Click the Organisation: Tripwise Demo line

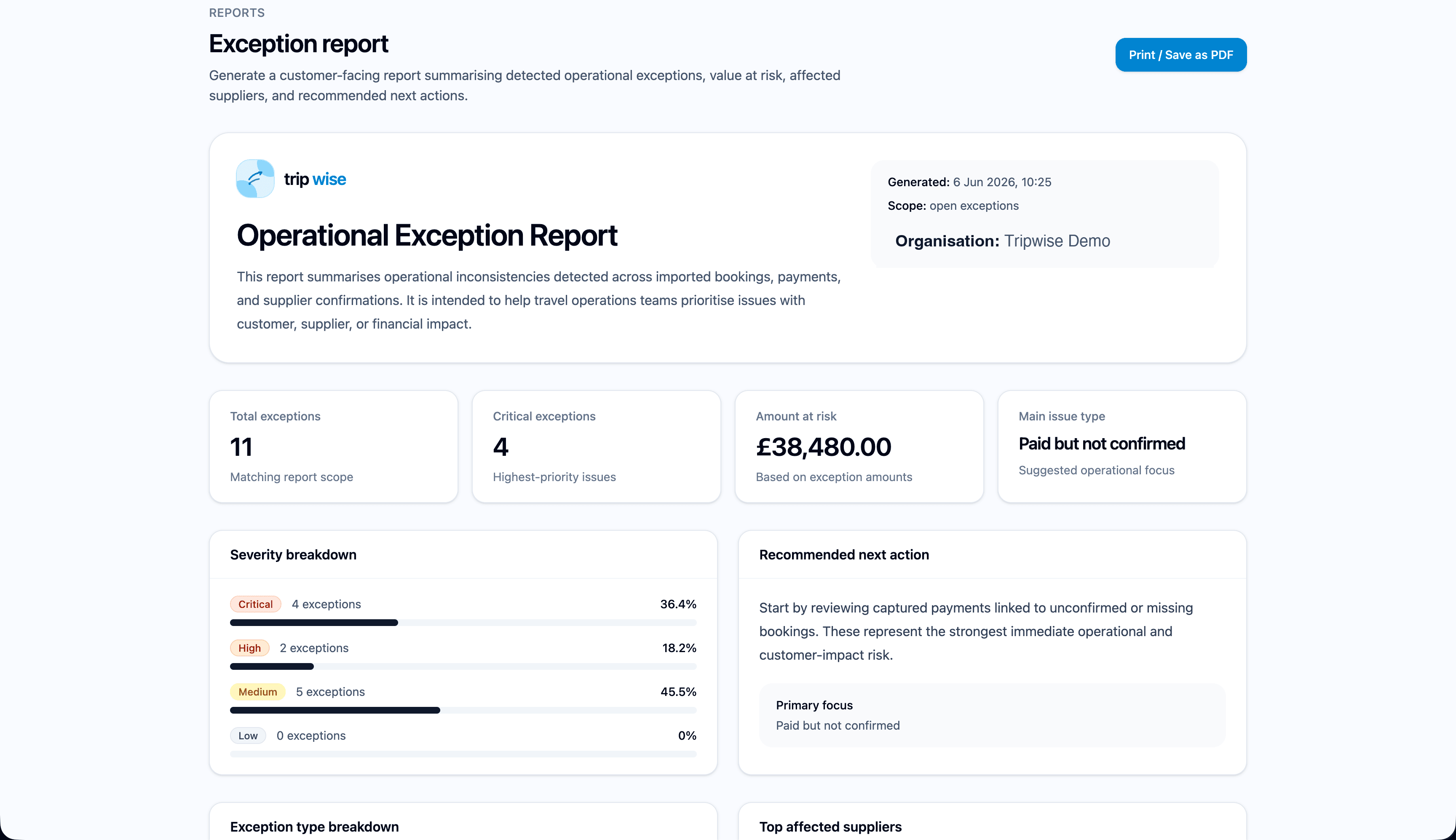(1003, 241)
